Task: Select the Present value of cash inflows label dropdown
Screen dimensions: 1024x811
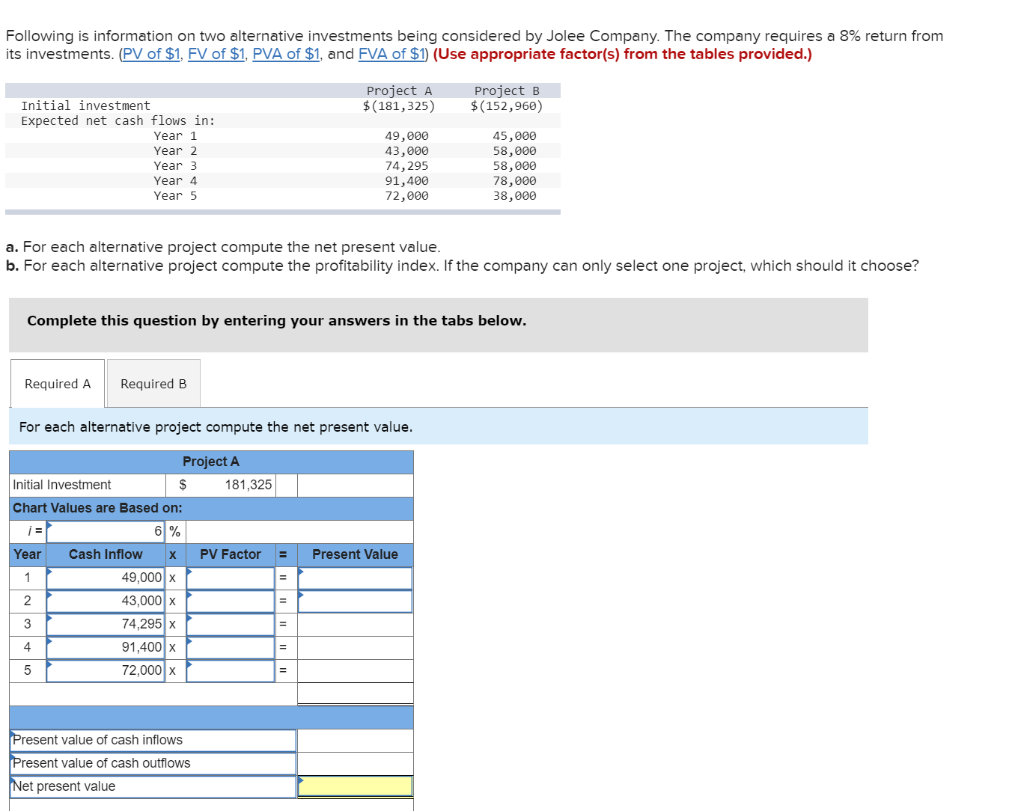Action: (153, 740)
